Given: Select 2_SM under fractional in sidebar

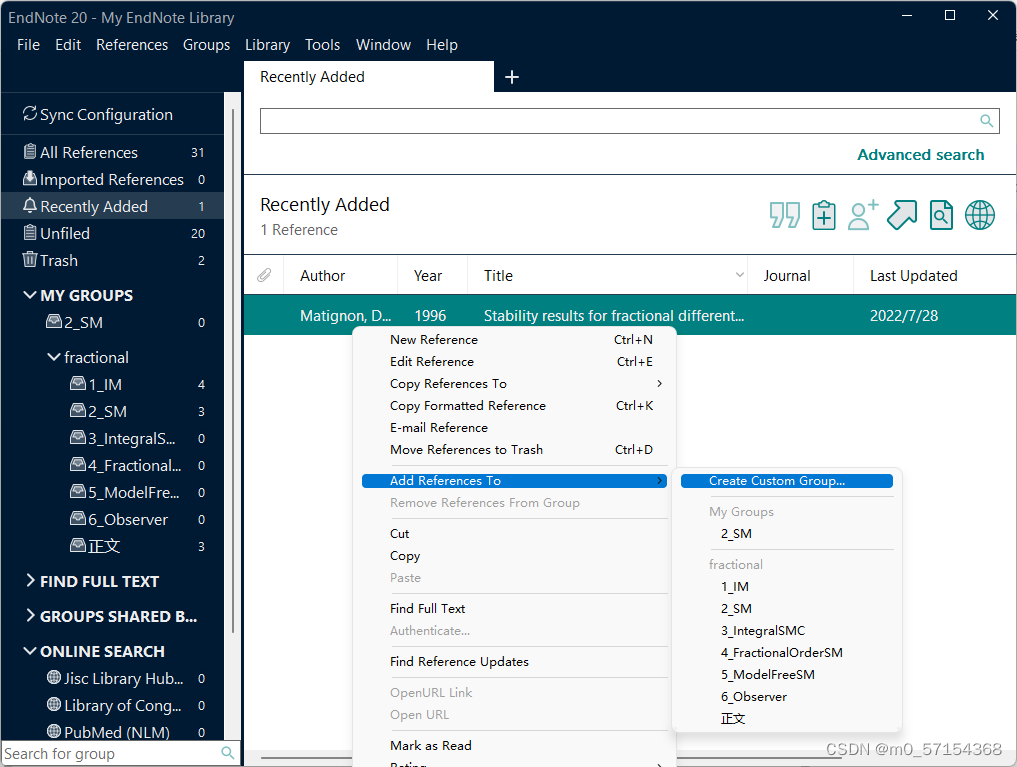Looking at the screenshot, I should (x=113, y=411).
